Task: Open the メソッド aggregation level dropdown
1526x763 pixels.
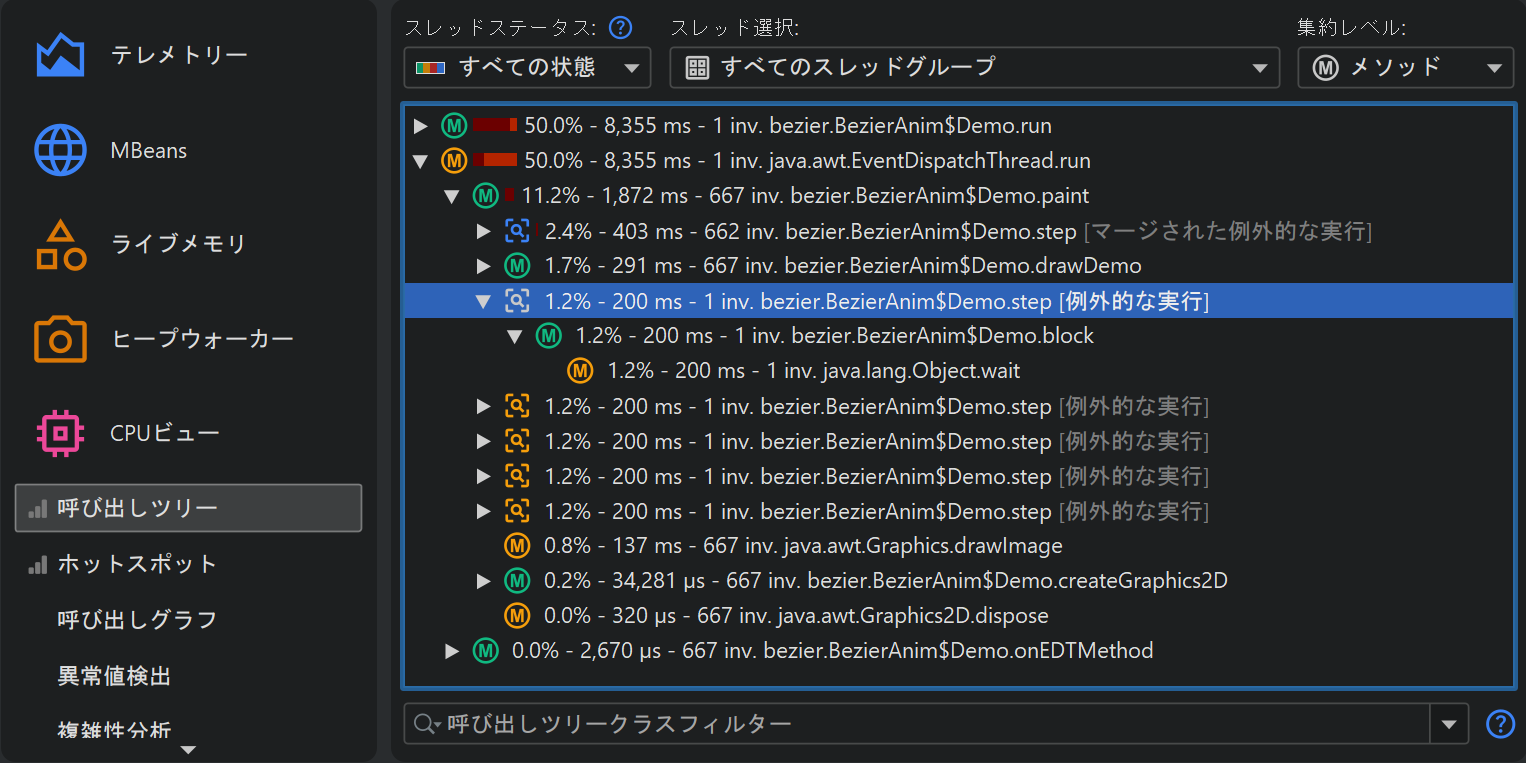Action: pyautogui.click(x=1405, y=68)
